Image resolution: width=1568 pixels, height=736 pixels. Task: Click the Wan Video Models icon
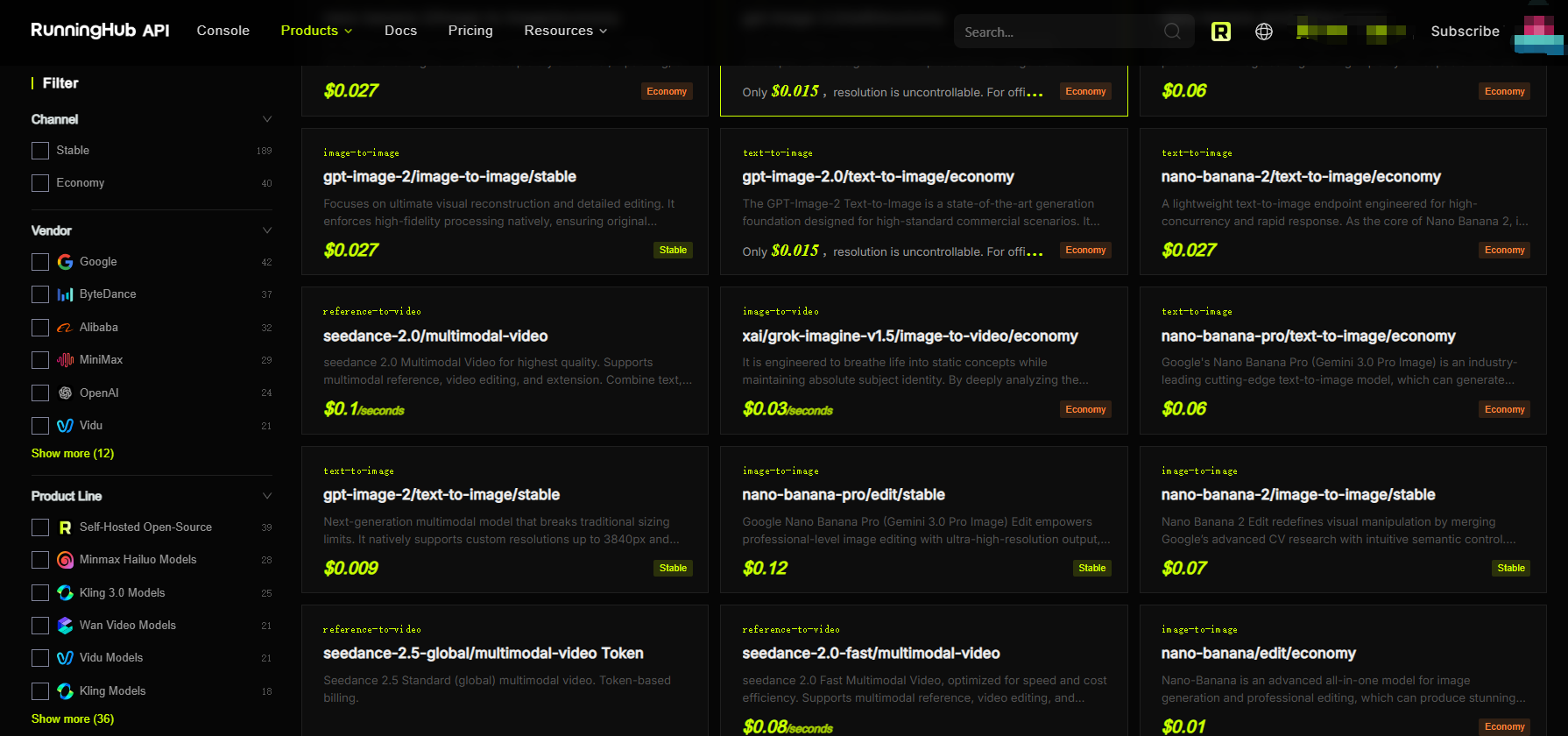65,626
